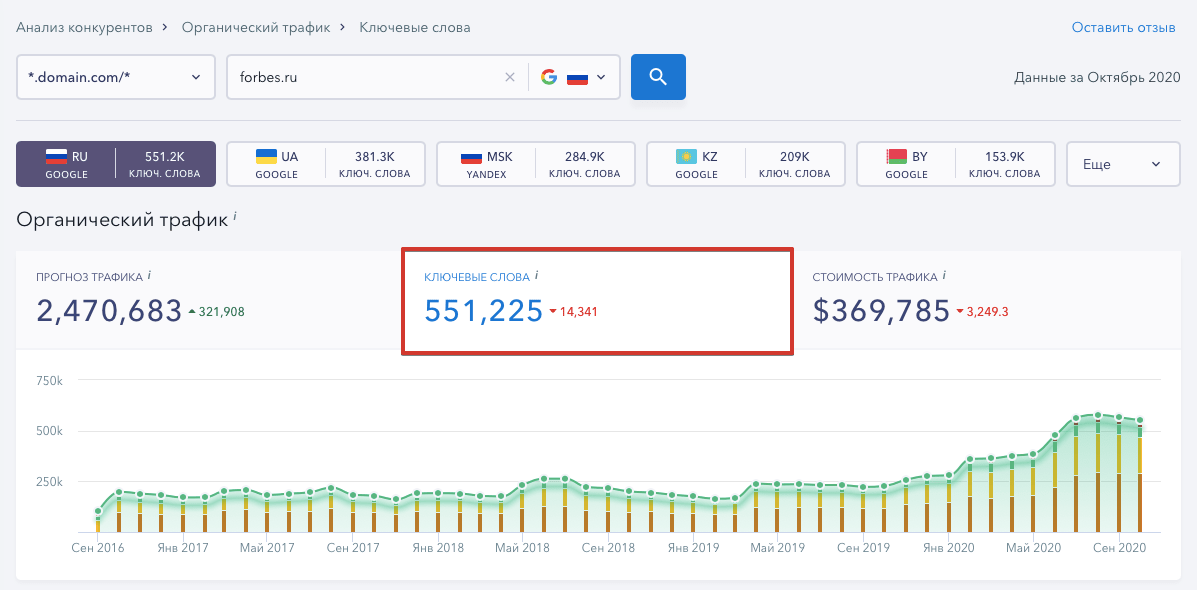The height and width of the screenshot is (590, 1197).
Task: Click the Сен 2016 chart data point
Action: 98,511
